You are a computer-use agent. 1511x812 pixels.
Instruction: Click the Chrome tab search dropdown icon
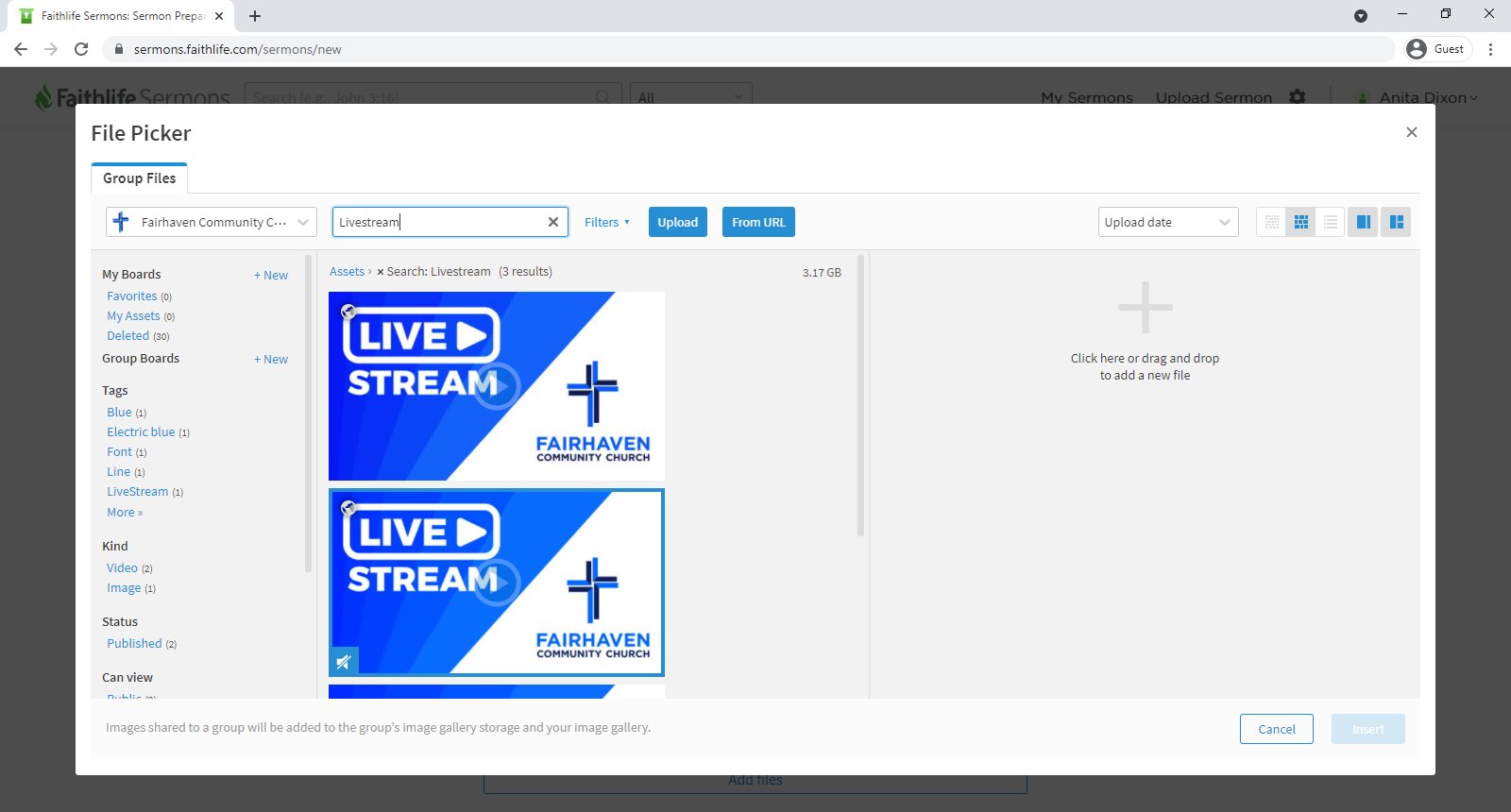tap(1361, 16)
